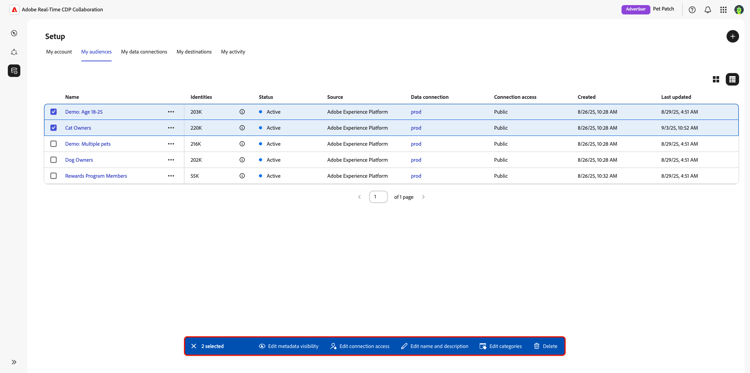750x373 pixels.
Task: Open the notifications bell
Action: (x=708, y=10)
